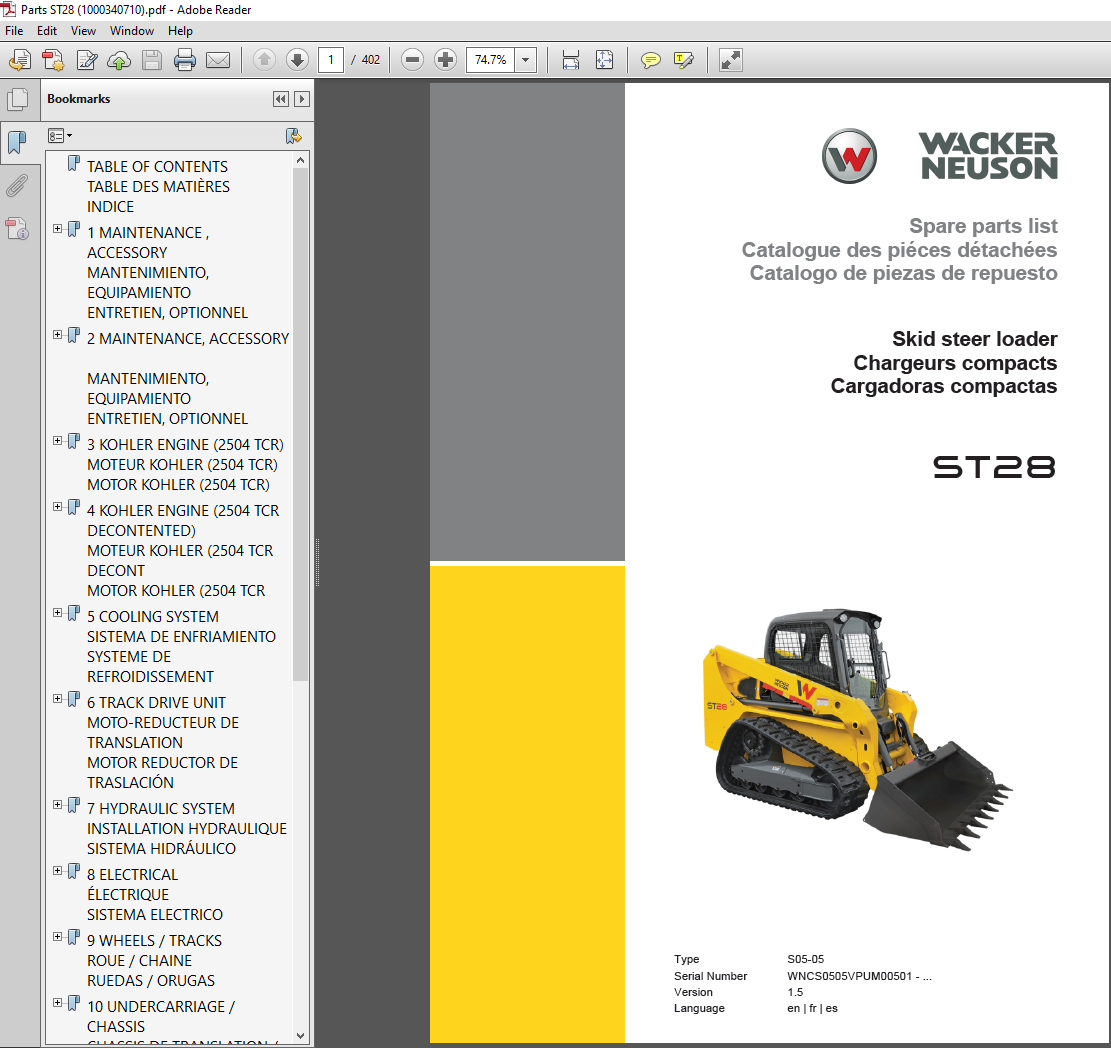Switch to read mode view
Screen dimensions: 1111x1048
pyautogui.click(x=731, y=60)
